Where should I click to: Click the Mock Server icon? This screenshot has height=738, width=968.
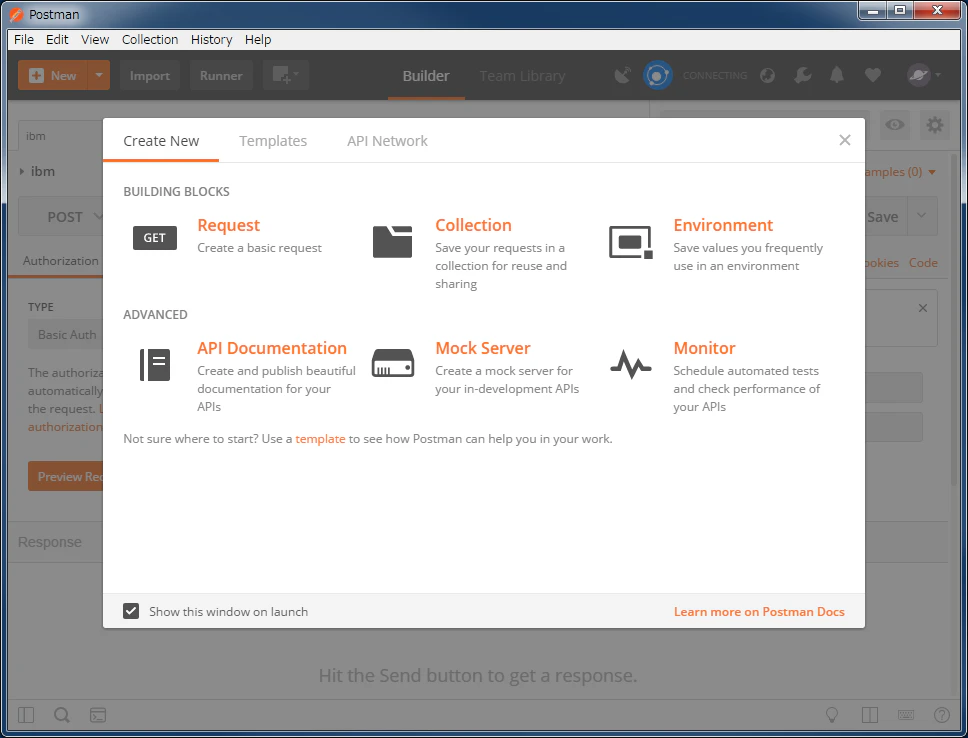(392, 363)
